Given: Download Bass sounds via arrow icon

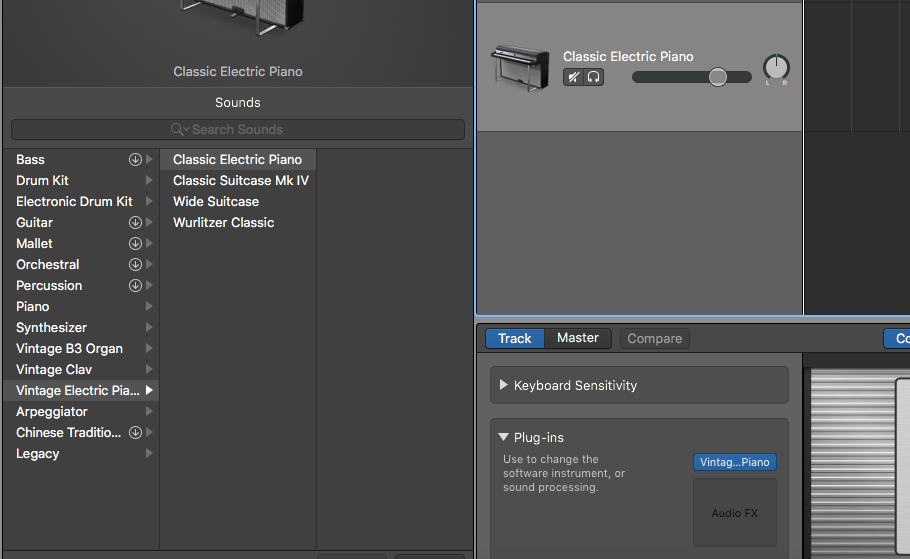Looking at the screenshot, I should point(135,159).
